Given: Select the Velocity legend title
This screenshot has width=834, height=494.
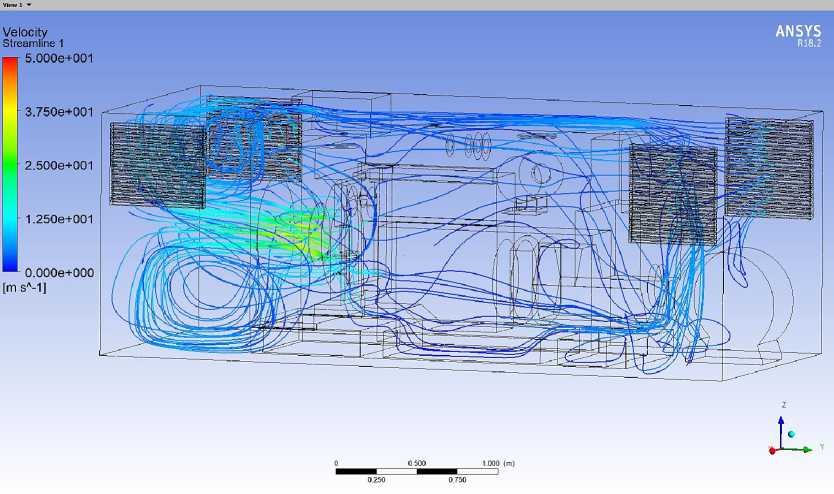Looking at the screenshot, I should click(x=25, y=33).
